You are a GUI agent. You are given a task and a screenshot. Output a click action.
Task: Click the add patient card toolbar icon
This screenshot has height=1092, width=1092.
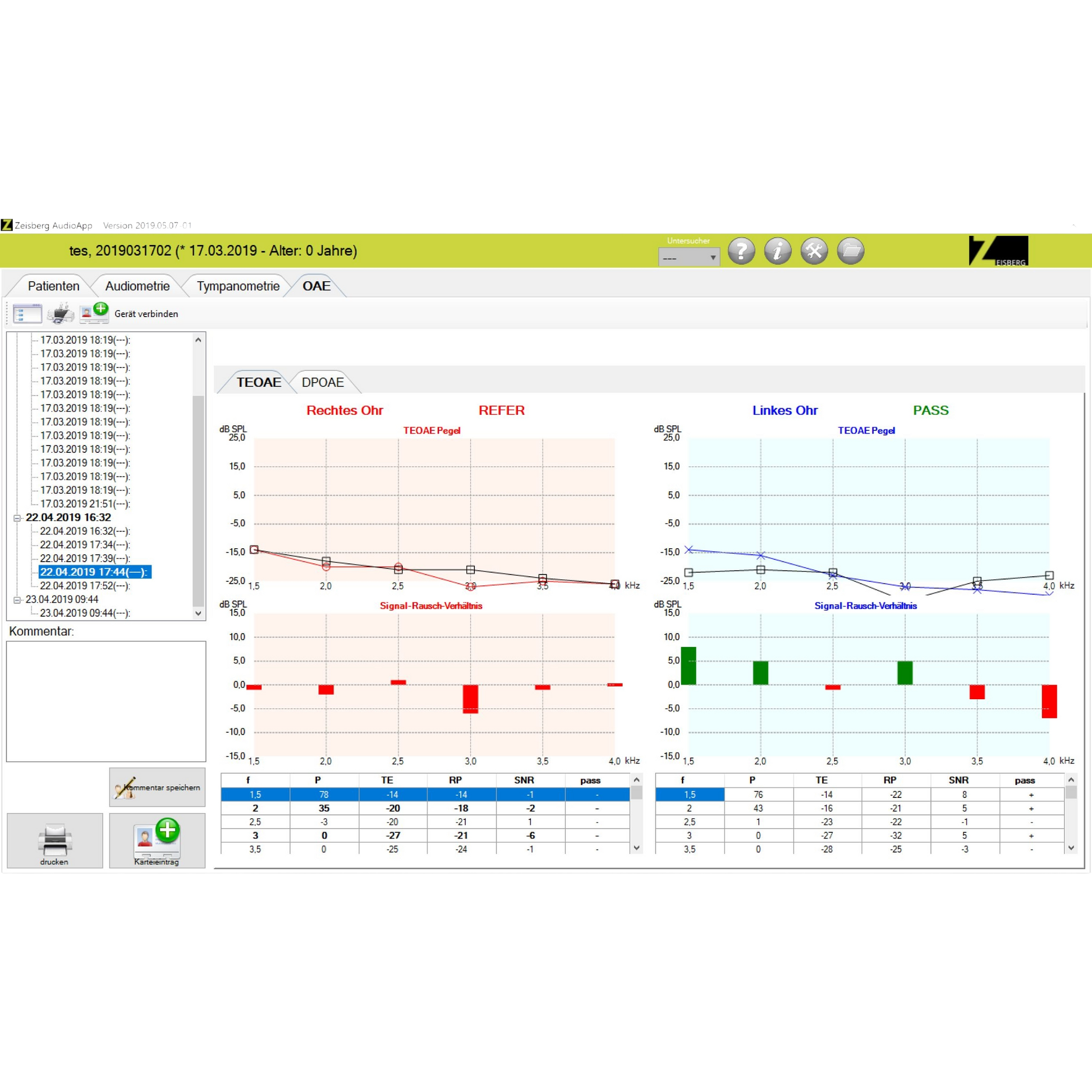(94, 313)
